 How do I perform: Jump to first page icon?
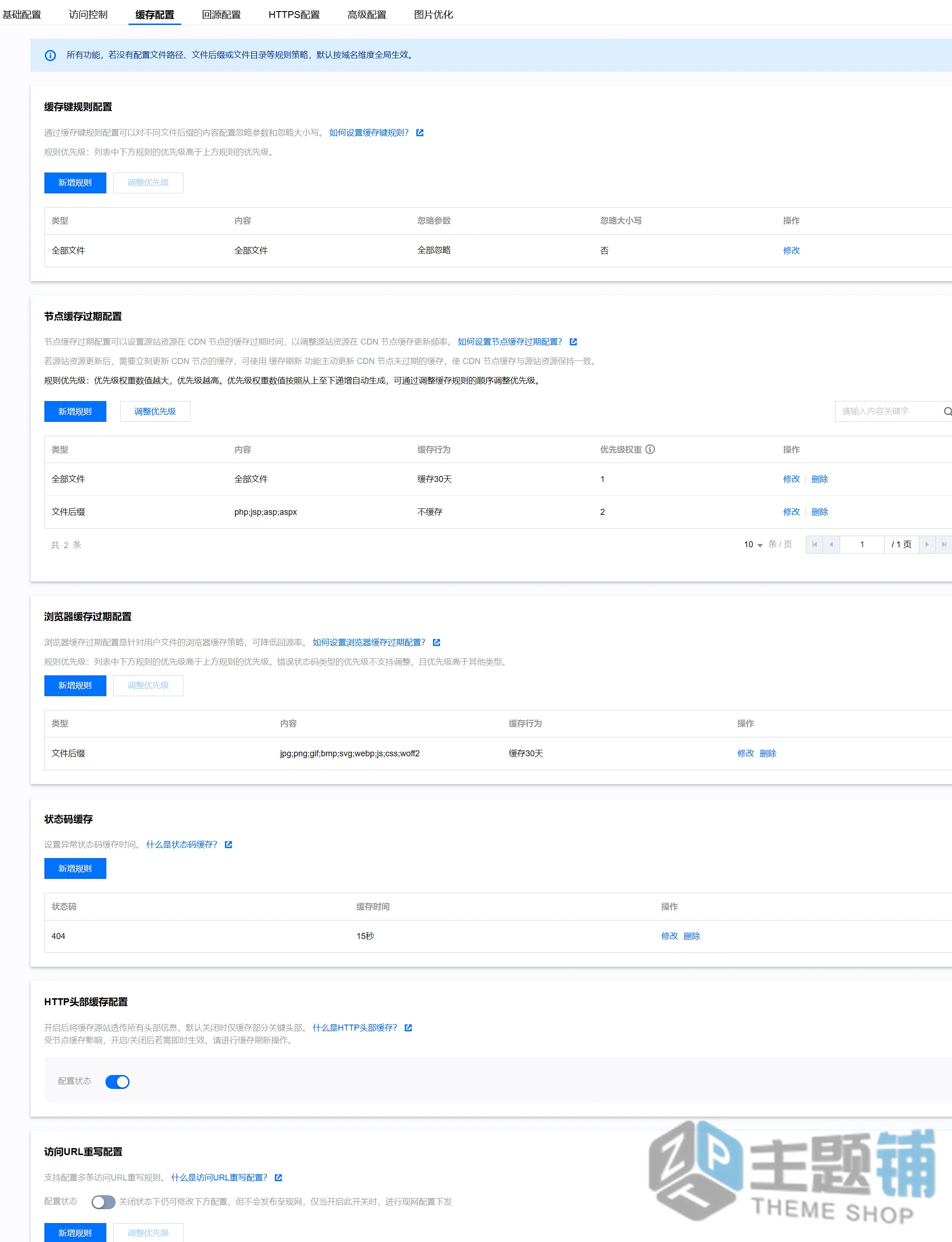pyautogui.click(x=814, y=545)
